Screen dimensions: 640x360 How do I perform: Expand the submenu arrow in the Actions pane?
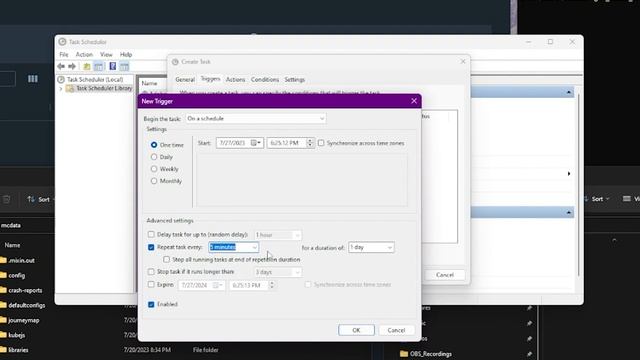[569, 174]
